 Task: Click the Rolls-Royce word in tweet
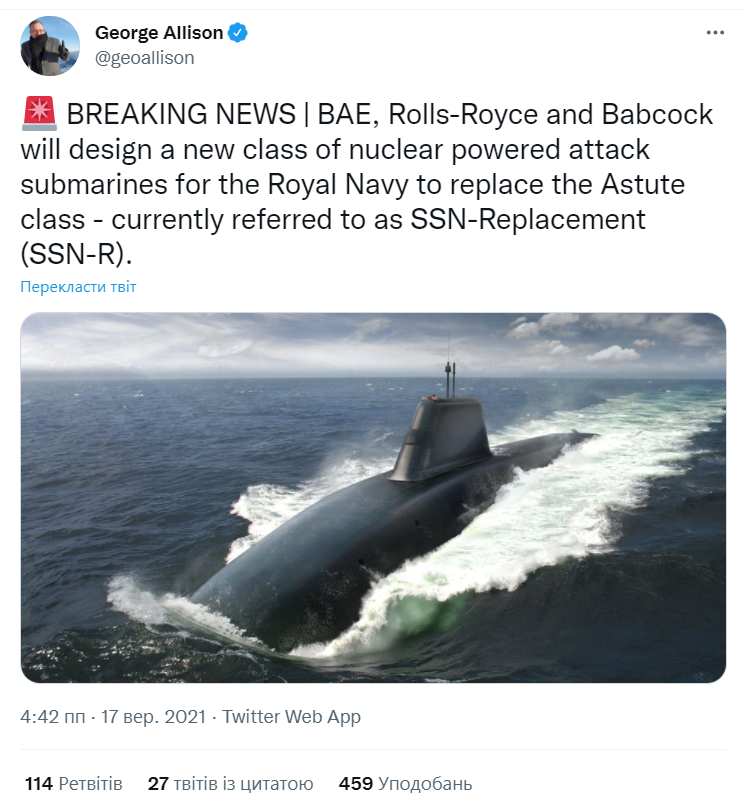463,114
